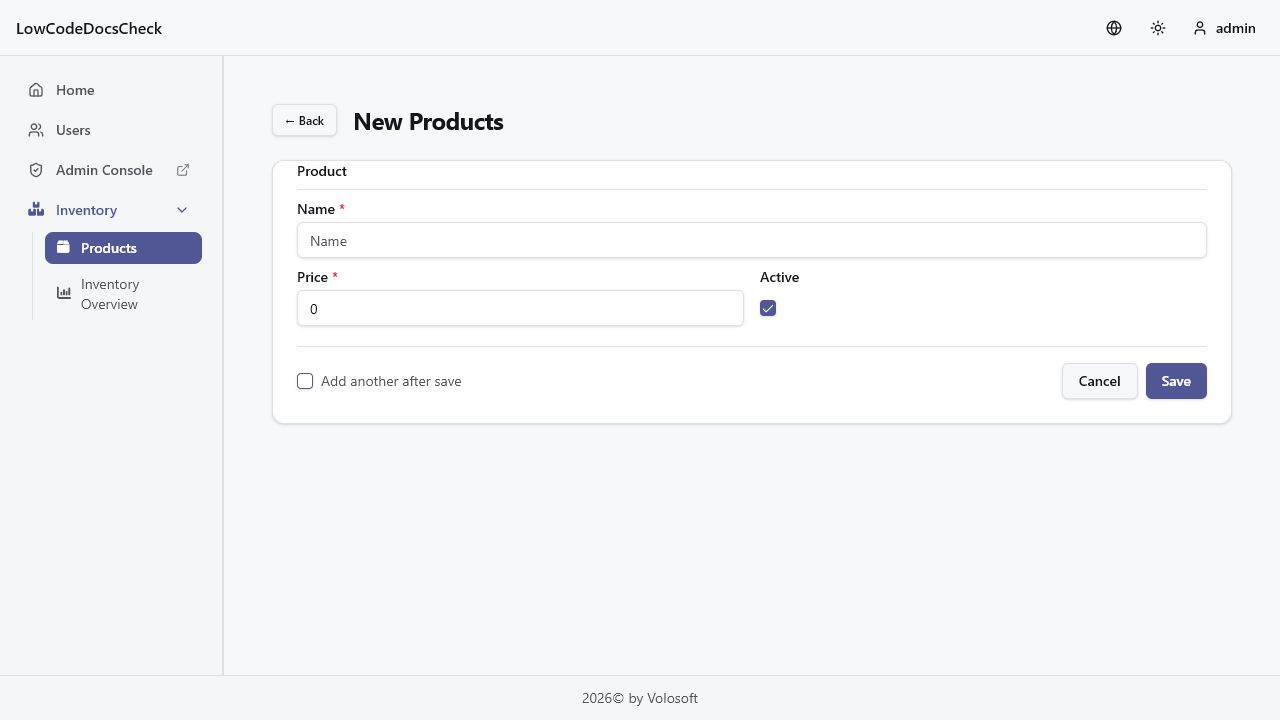Open Inventory Overview in the sidebar
The width and height of the screenshot is (1280, 720).
(x=123, y=294)
